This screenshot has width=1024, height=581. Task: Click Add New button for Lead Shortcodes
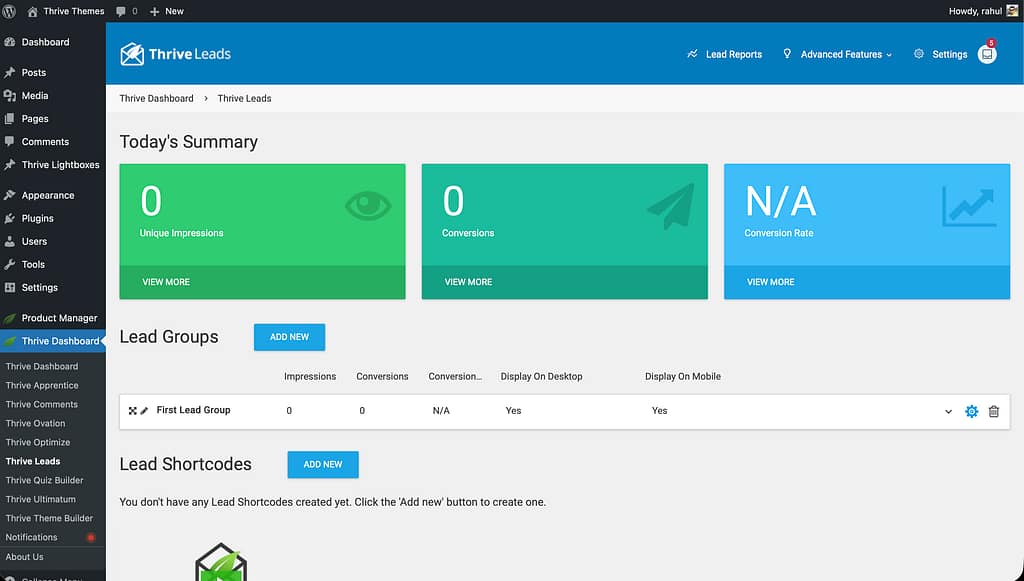click(322, 464)
